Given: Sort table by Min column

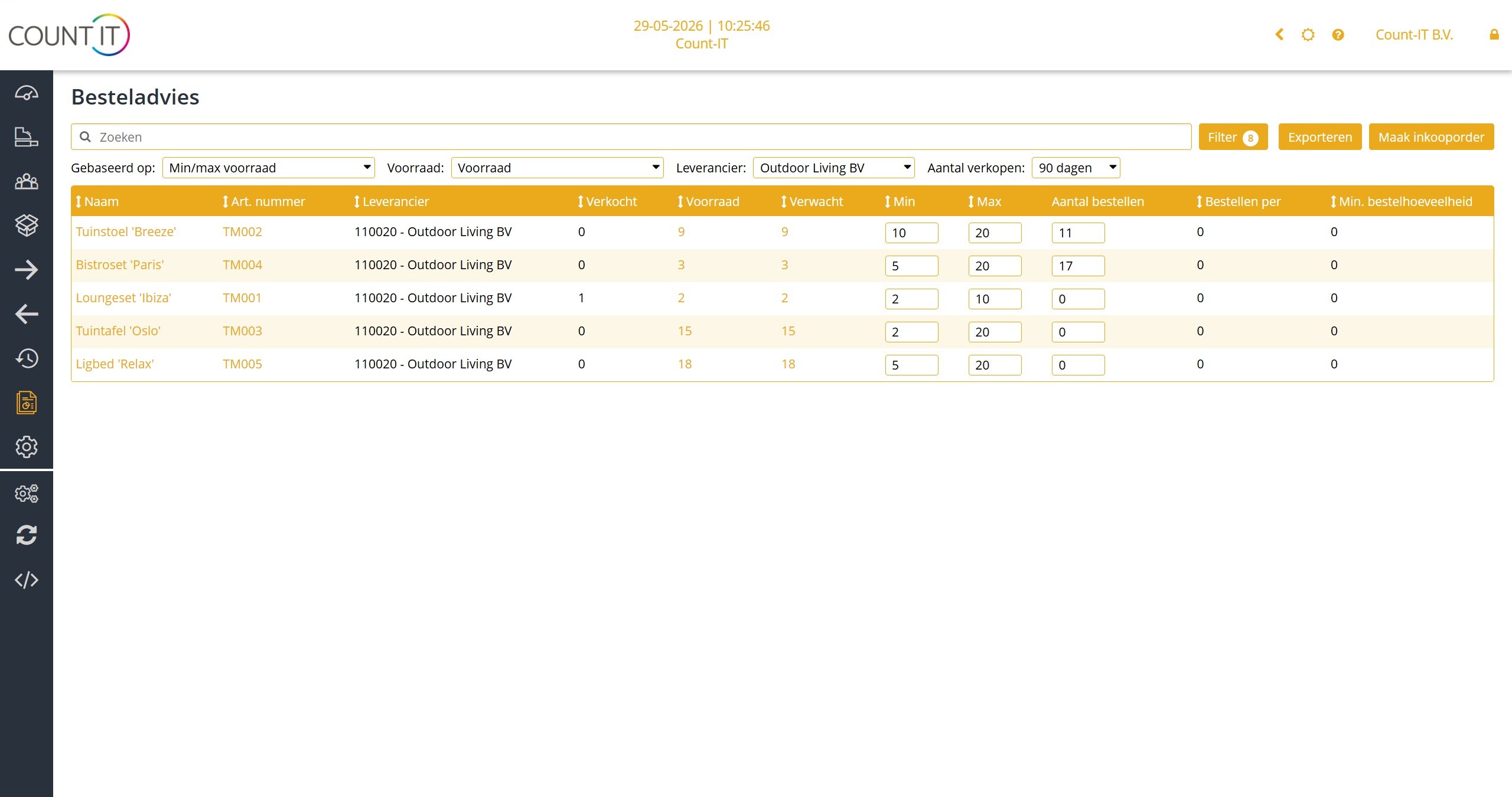Looking at the screenshot, I should pyautogui.click(x=900, y=201).
